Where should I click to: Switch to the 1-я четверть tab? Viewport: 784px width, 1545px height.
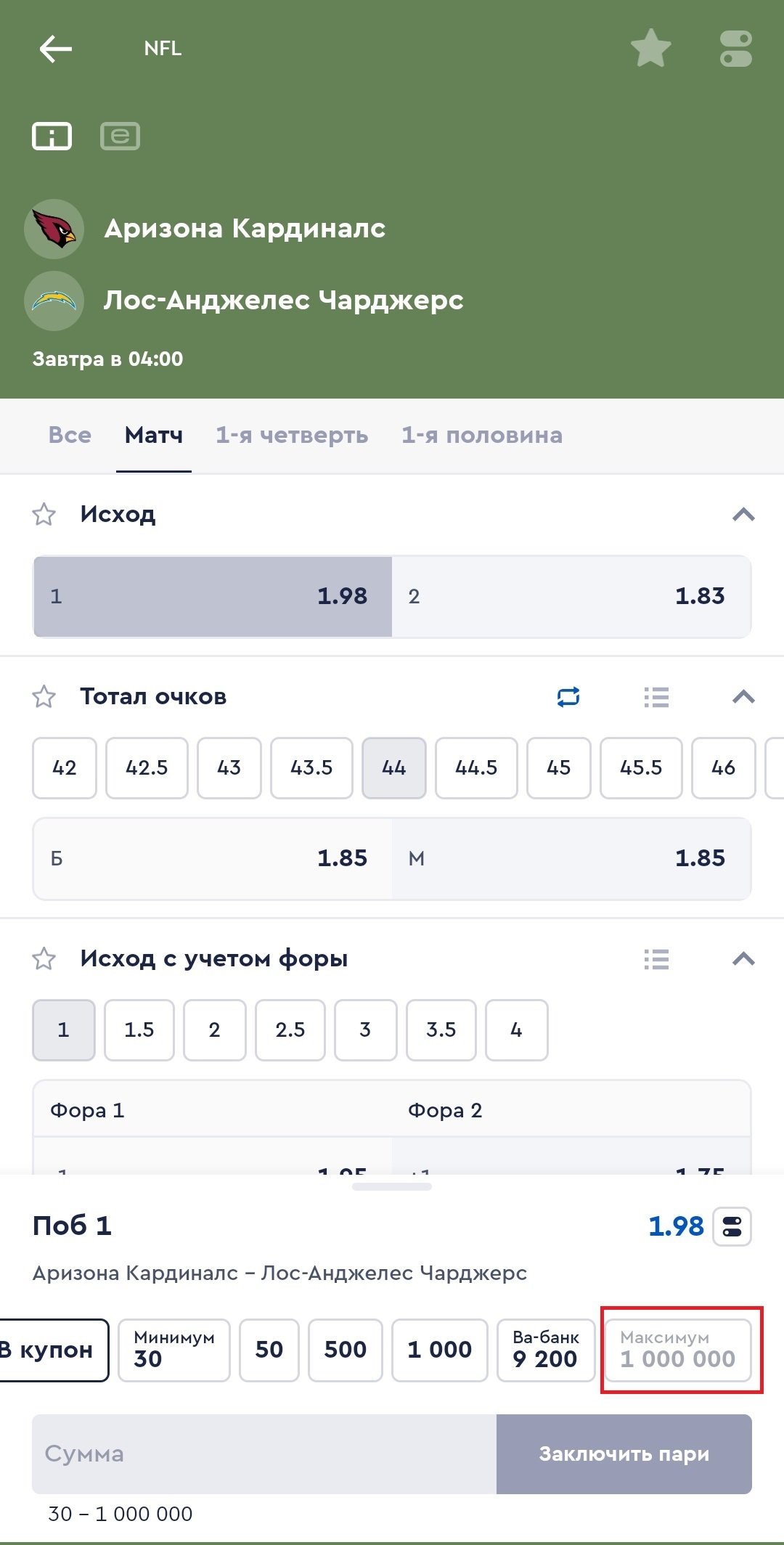(292, 436)
